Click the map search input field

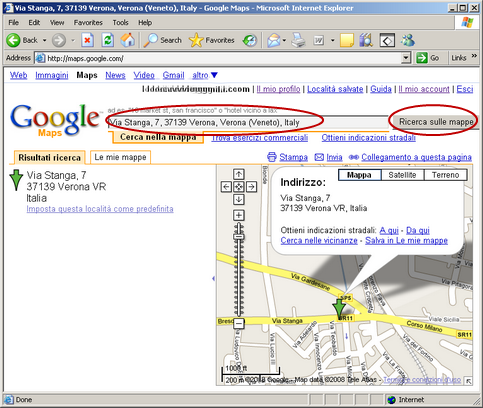[248, 122]
